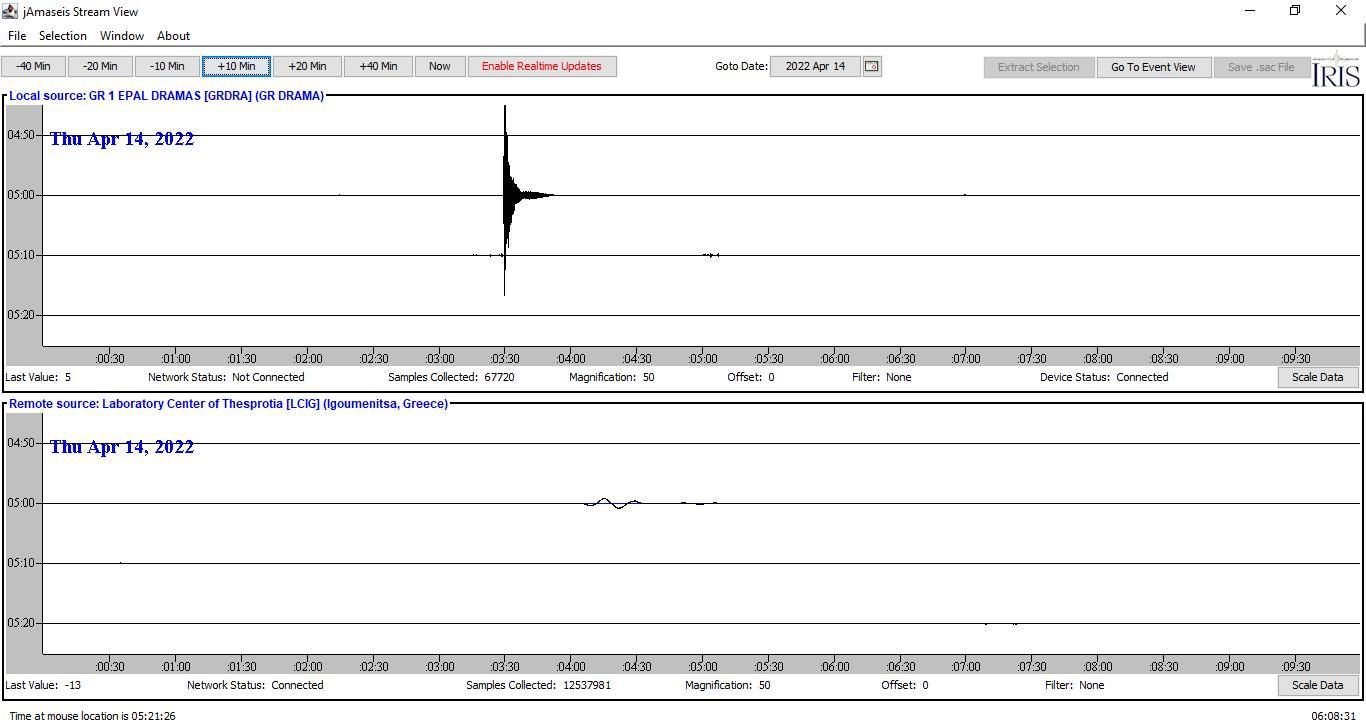Screen dimensions: 1366x727
Task: Click the Goto Date field
Action: coord(814,66)
